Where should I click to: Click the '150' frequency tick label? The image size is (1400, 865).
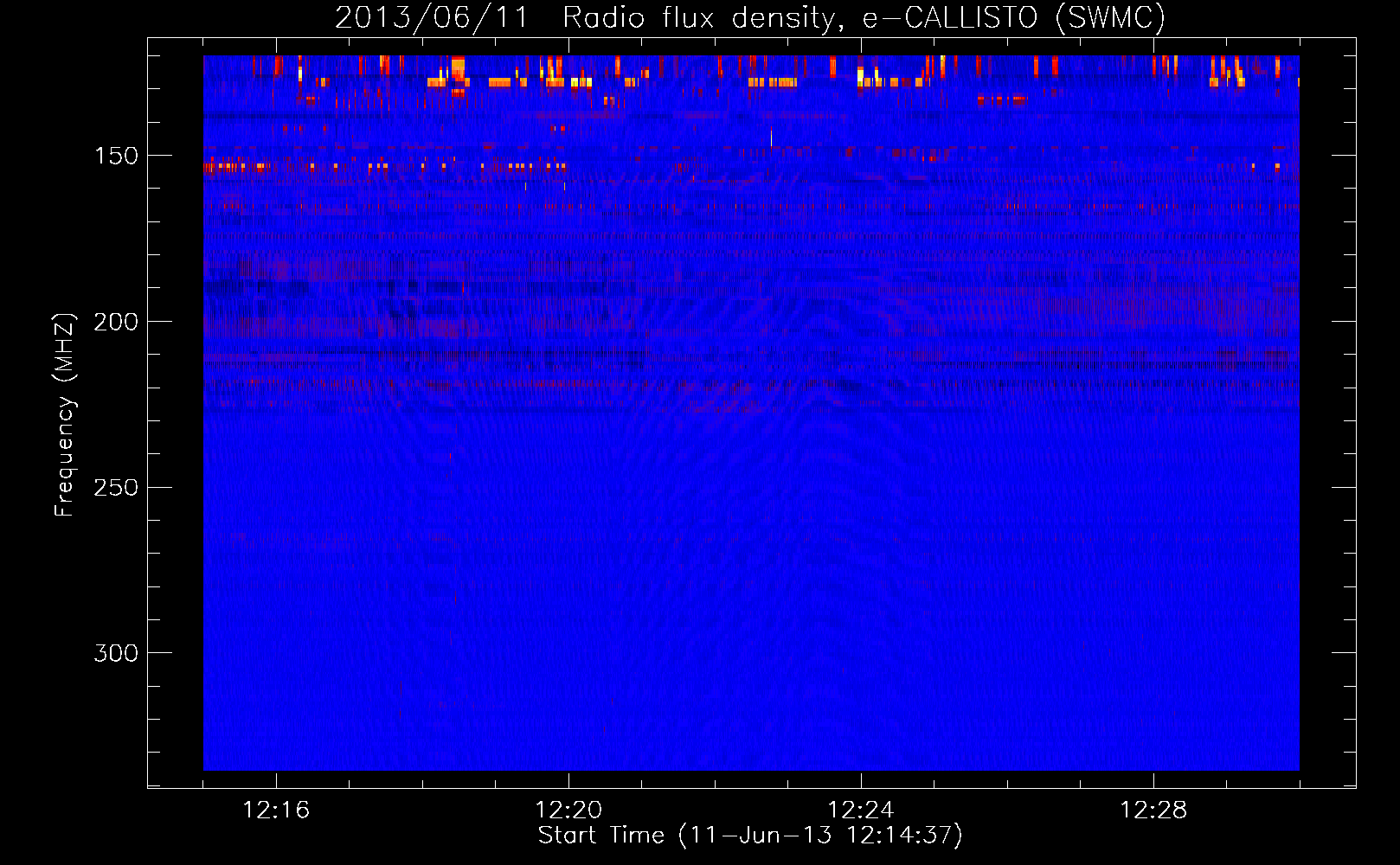[x=116, y=156]
